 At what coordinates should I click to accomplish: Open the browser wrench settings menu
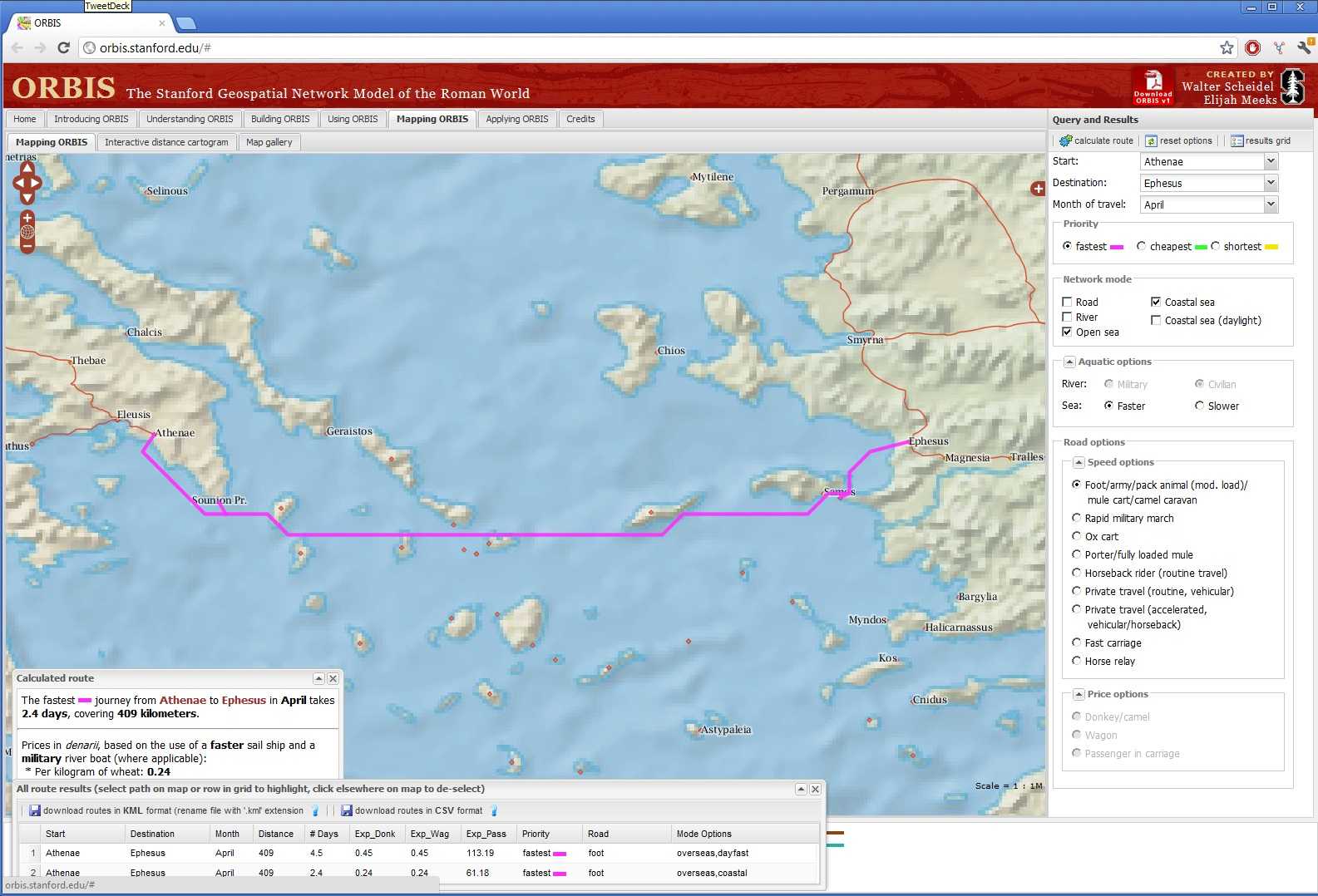(x=1304, y=47)
